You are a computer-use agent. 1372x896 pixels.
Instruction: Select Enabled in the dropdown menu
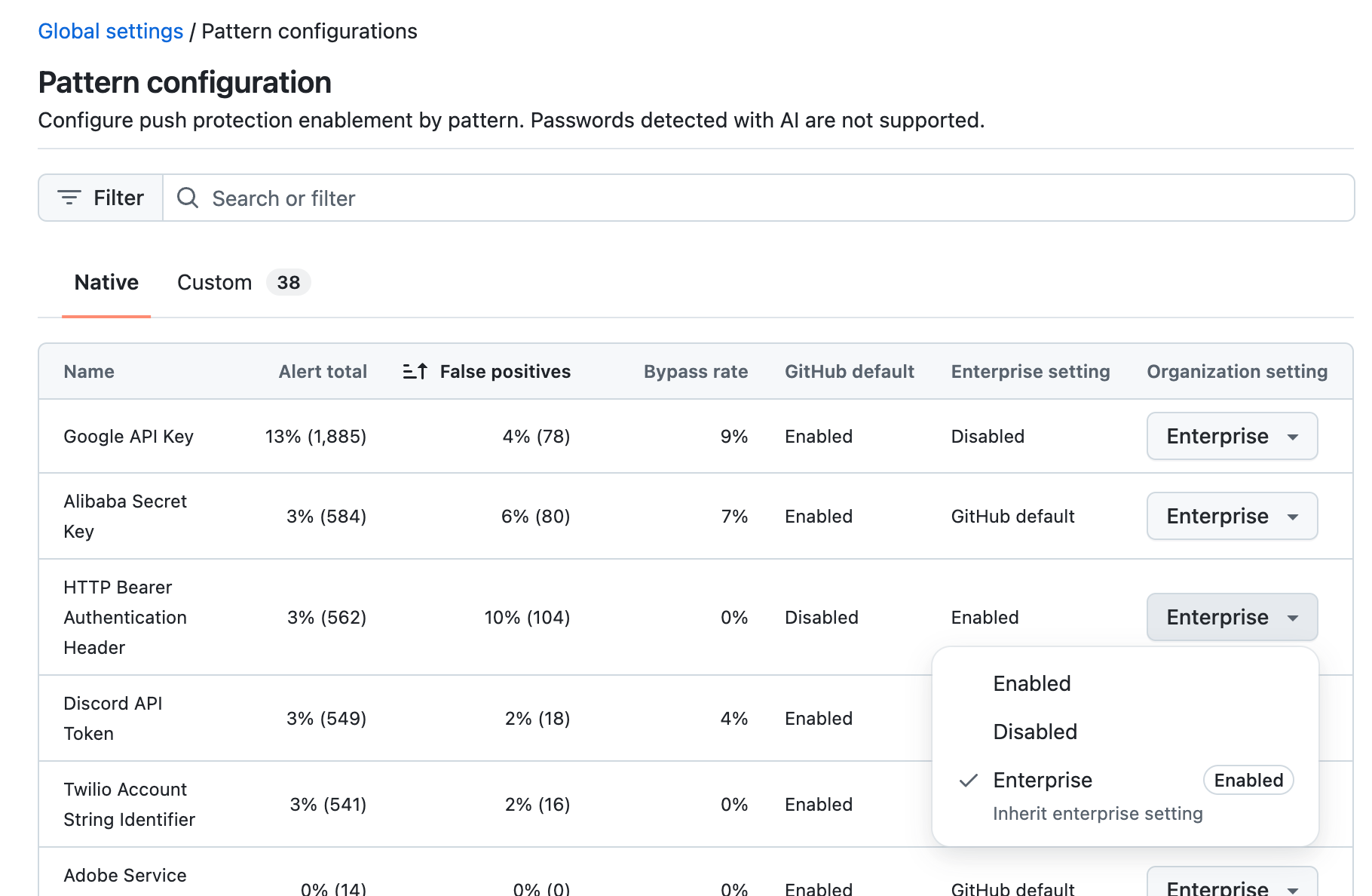[1032, 683]
